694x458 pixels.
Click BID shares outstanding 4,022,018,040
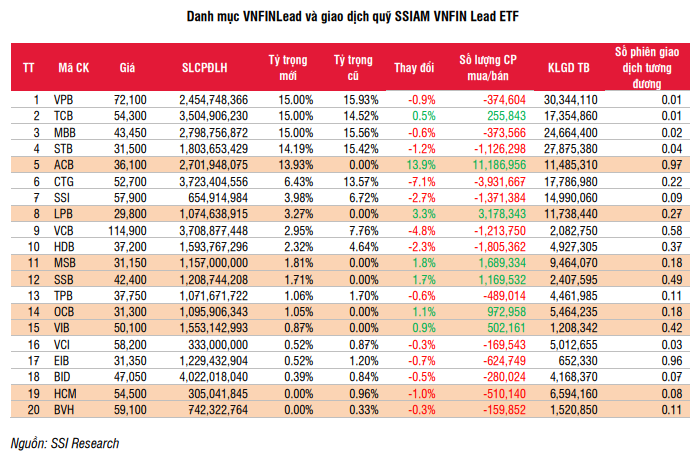[214, 377]
